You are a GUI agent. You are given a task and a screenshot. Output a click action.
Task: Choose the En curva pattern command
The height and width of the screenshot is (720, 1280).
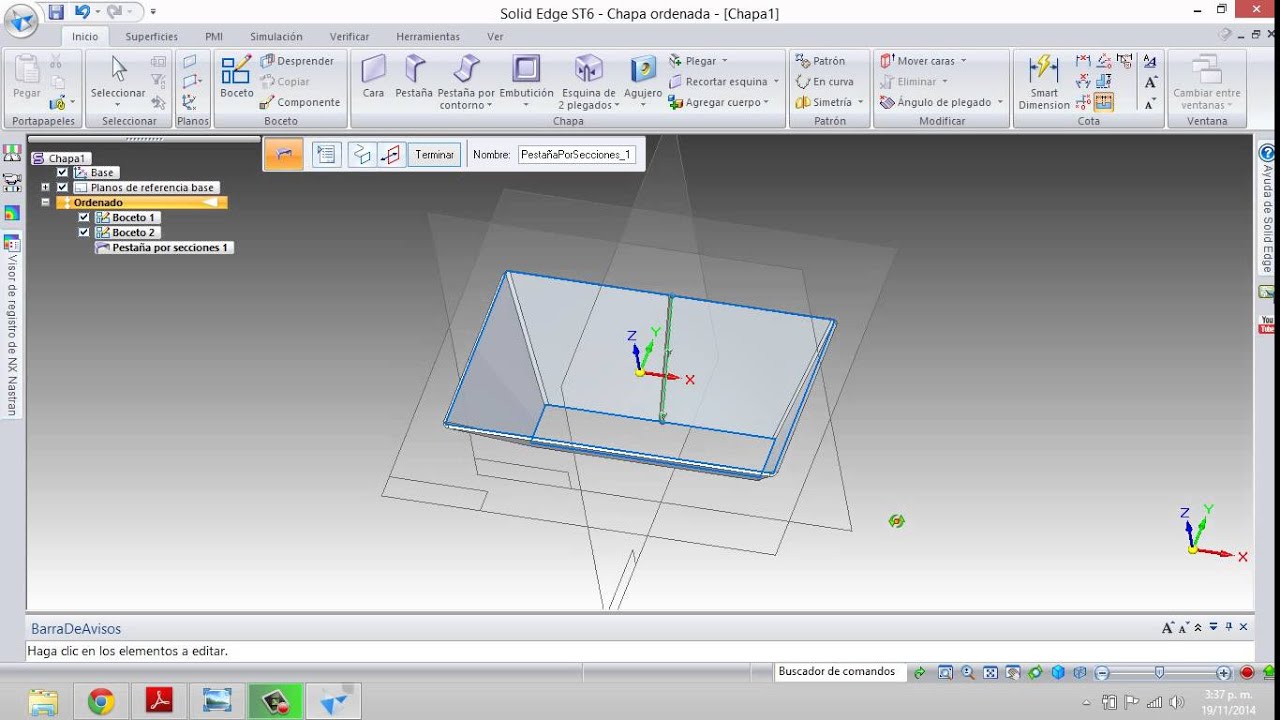824,82
